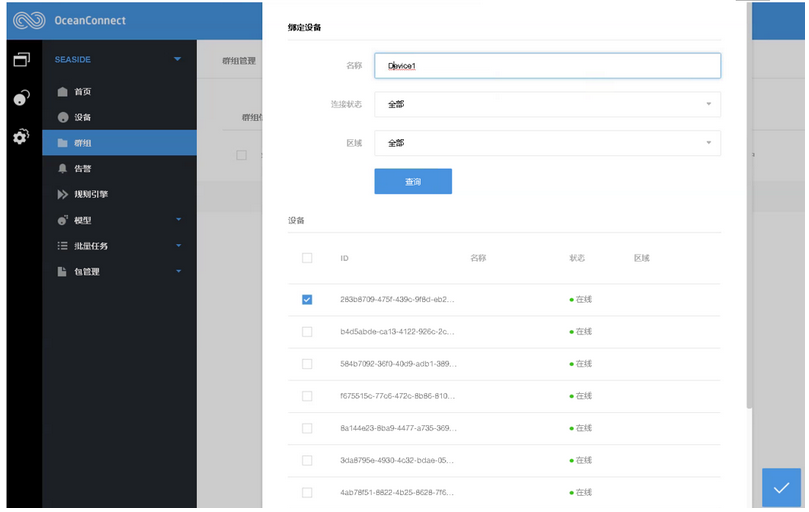Check device f675515c-77c6-472c row checkbox
Screen dimensions: 809x512
[x=307, y=396]
